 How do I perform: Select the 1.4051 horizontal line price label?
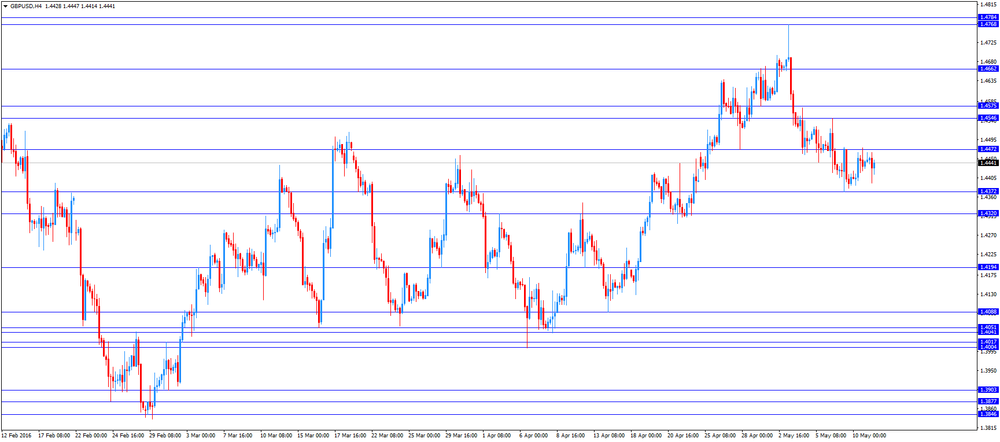click(987, 327)
